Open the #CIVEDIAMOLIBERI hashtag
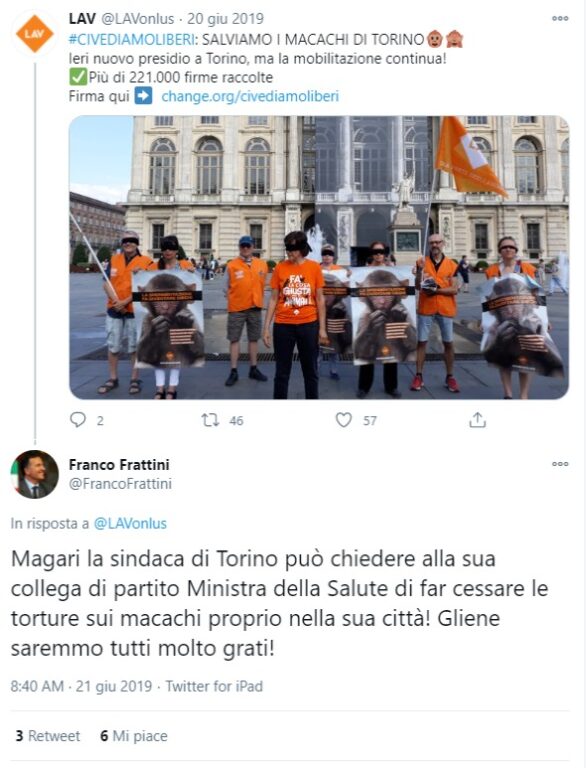Image resolution: width=586 pixels, height=768 pixels. 131,39
